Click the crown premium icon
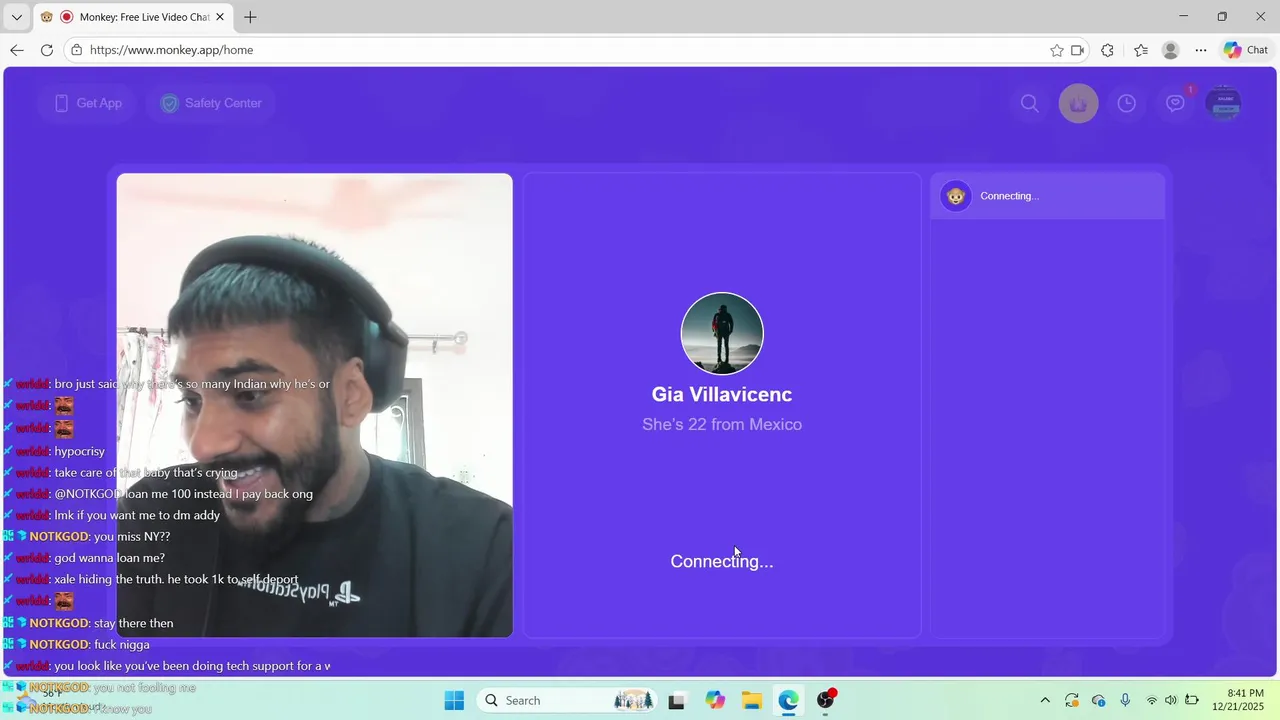Viewport: 1280px width, 720px height. point(1078,103)
